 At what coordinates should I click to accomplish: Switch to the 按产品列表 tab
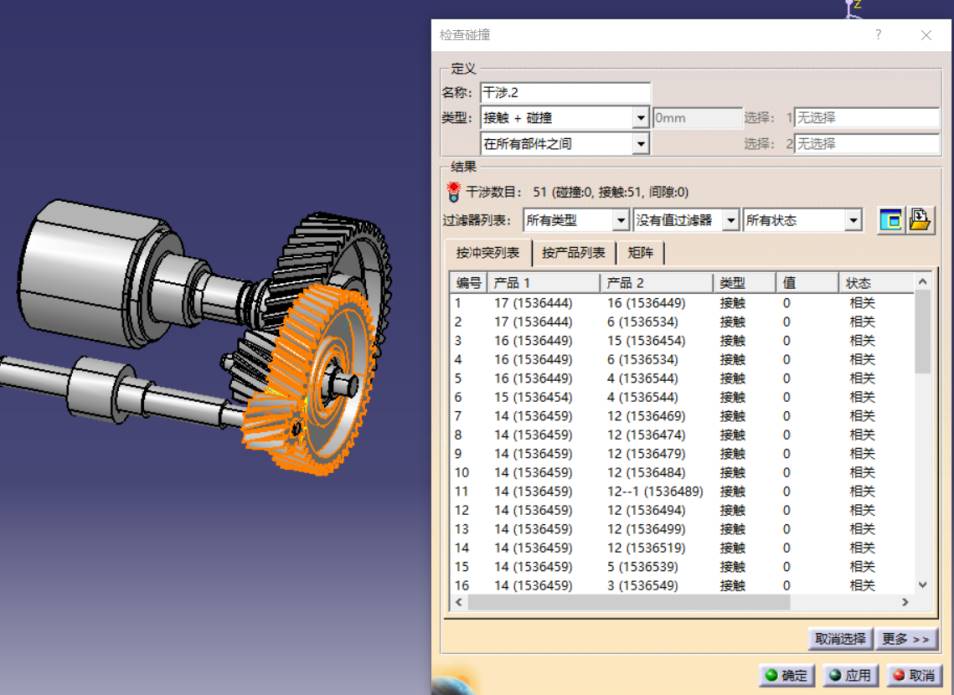[573, 253]
